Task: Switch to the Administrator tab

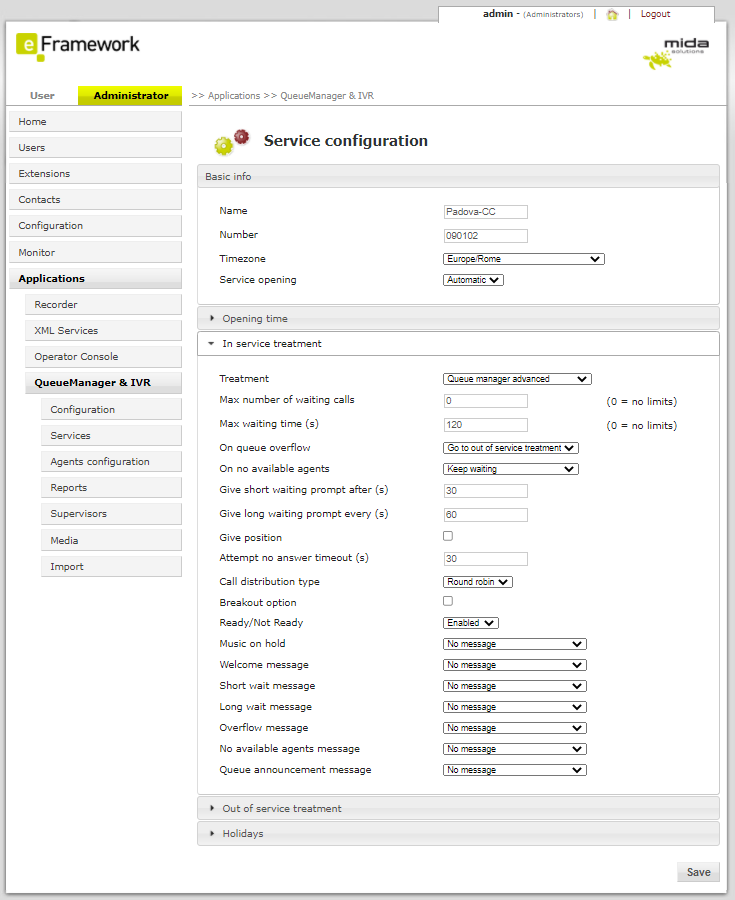Action: [x=130, y=95]
